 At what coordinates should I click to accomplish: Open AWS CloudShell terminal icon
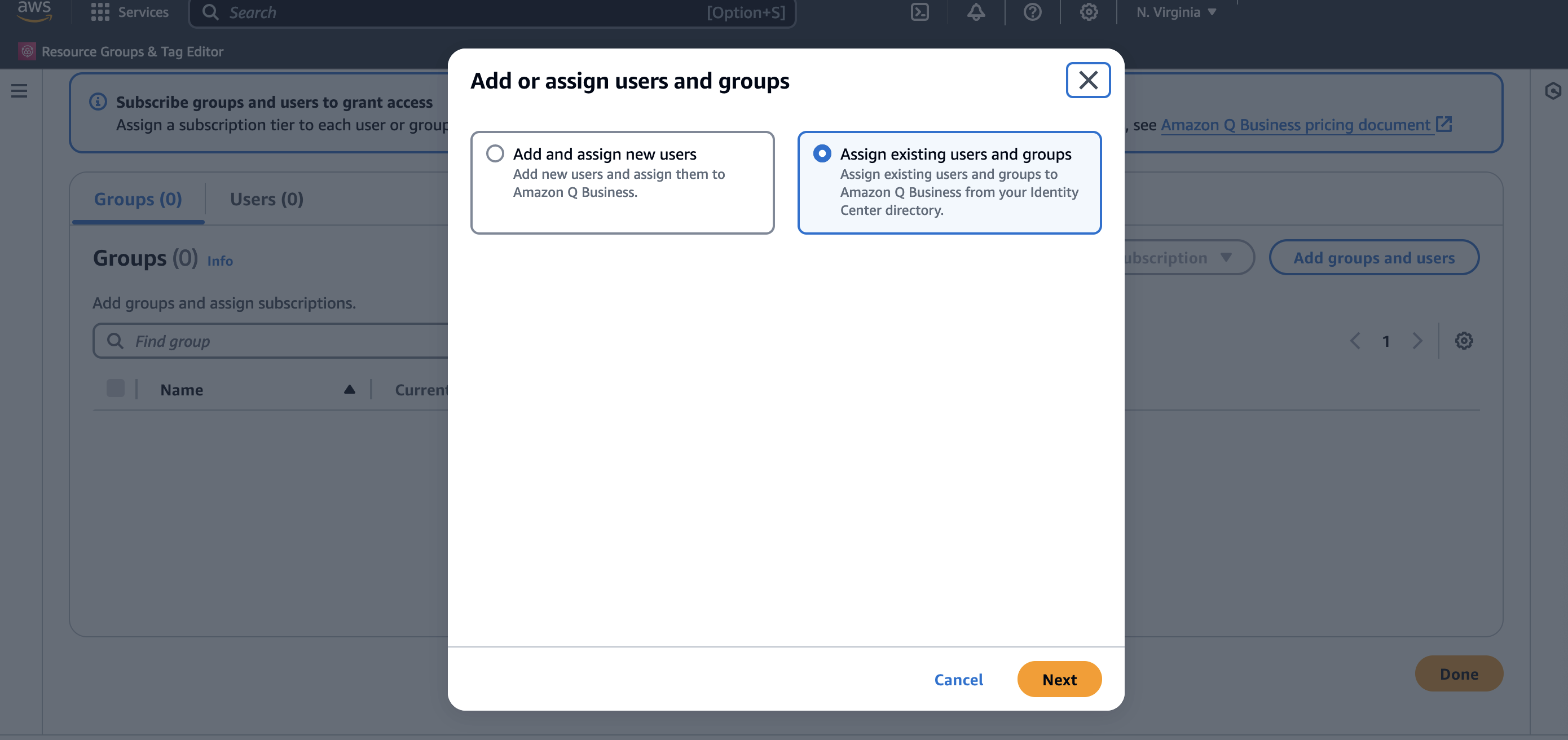click(919, 12)
